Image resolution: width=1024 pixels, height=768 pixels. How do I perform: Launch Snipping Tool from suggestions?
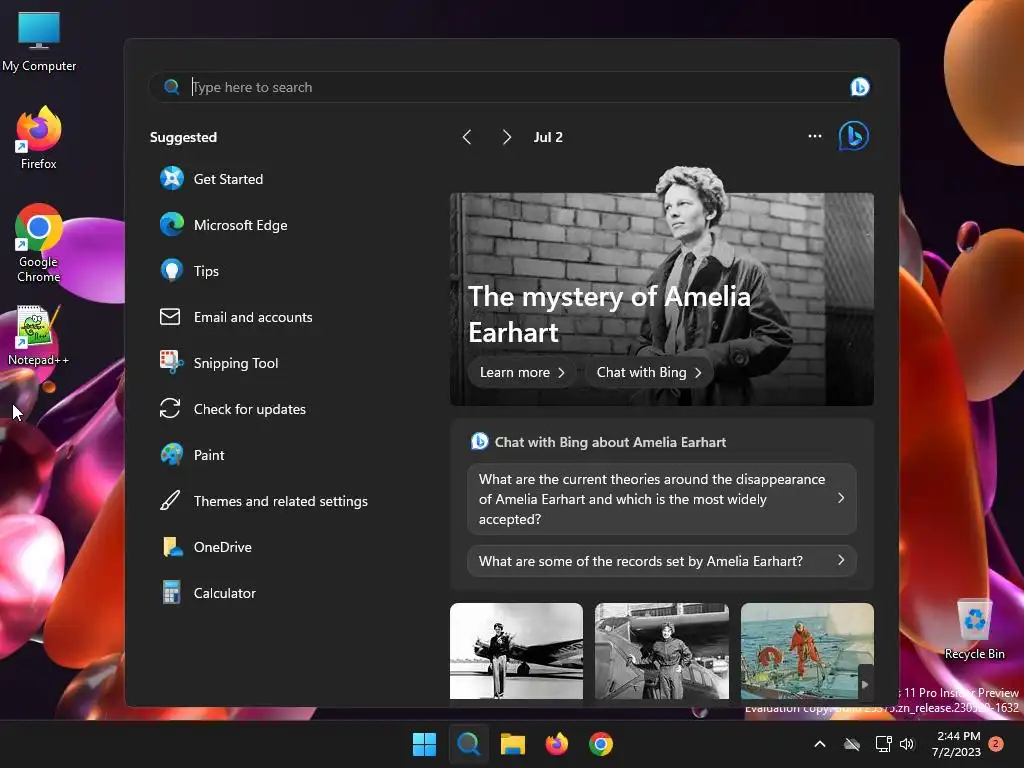coord(219,363)
